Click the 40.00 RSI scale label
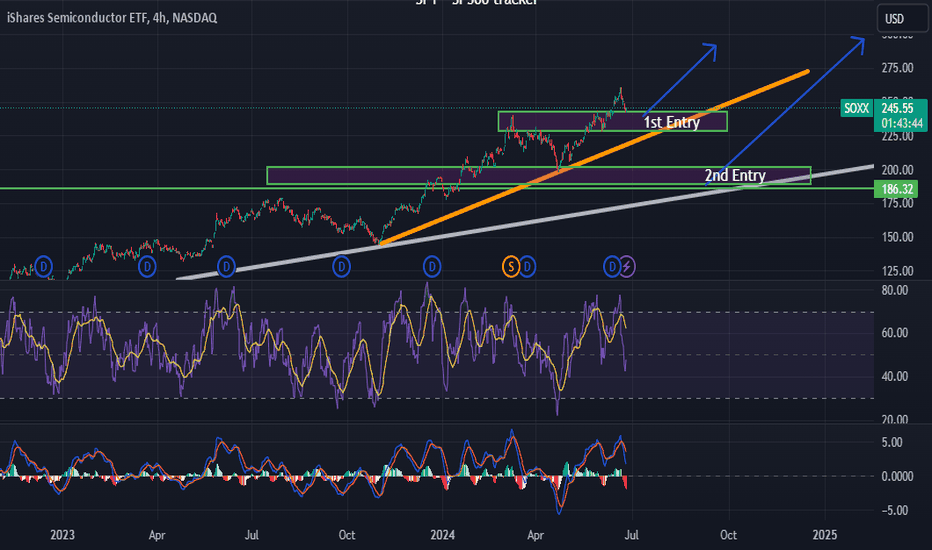Viewport: 932px width, 550px height. click(895, 376)
